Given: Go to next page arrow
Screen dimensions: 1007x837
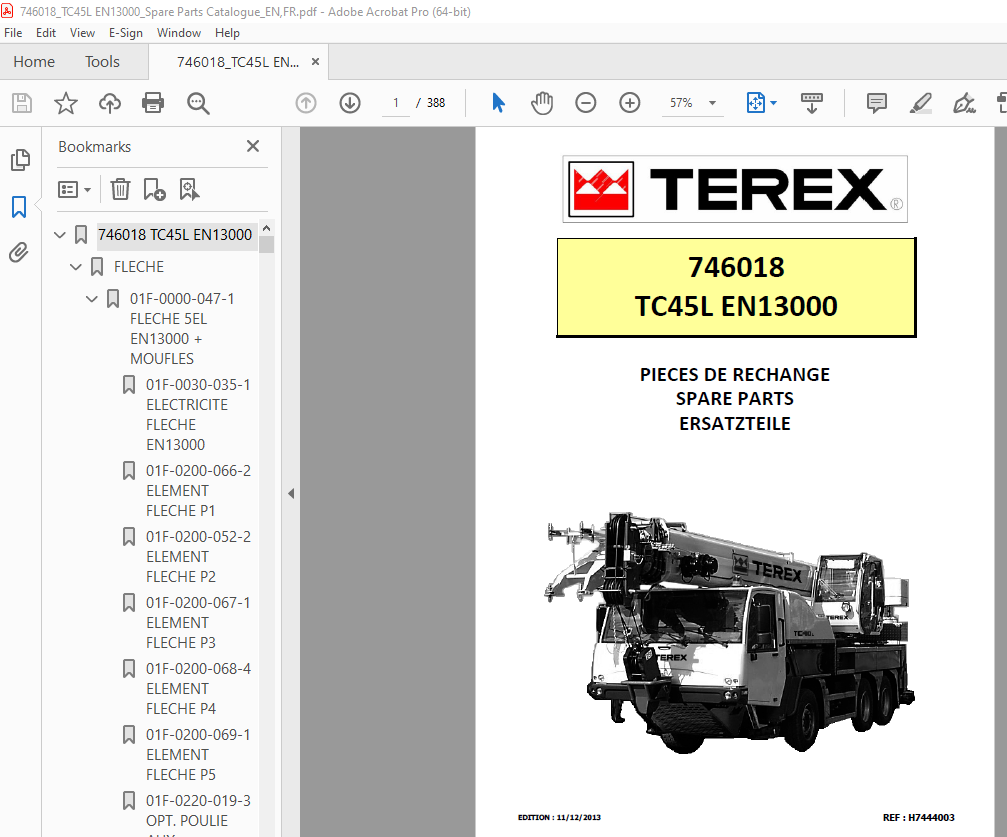Looking at the screenshot, I should (350, 103).
